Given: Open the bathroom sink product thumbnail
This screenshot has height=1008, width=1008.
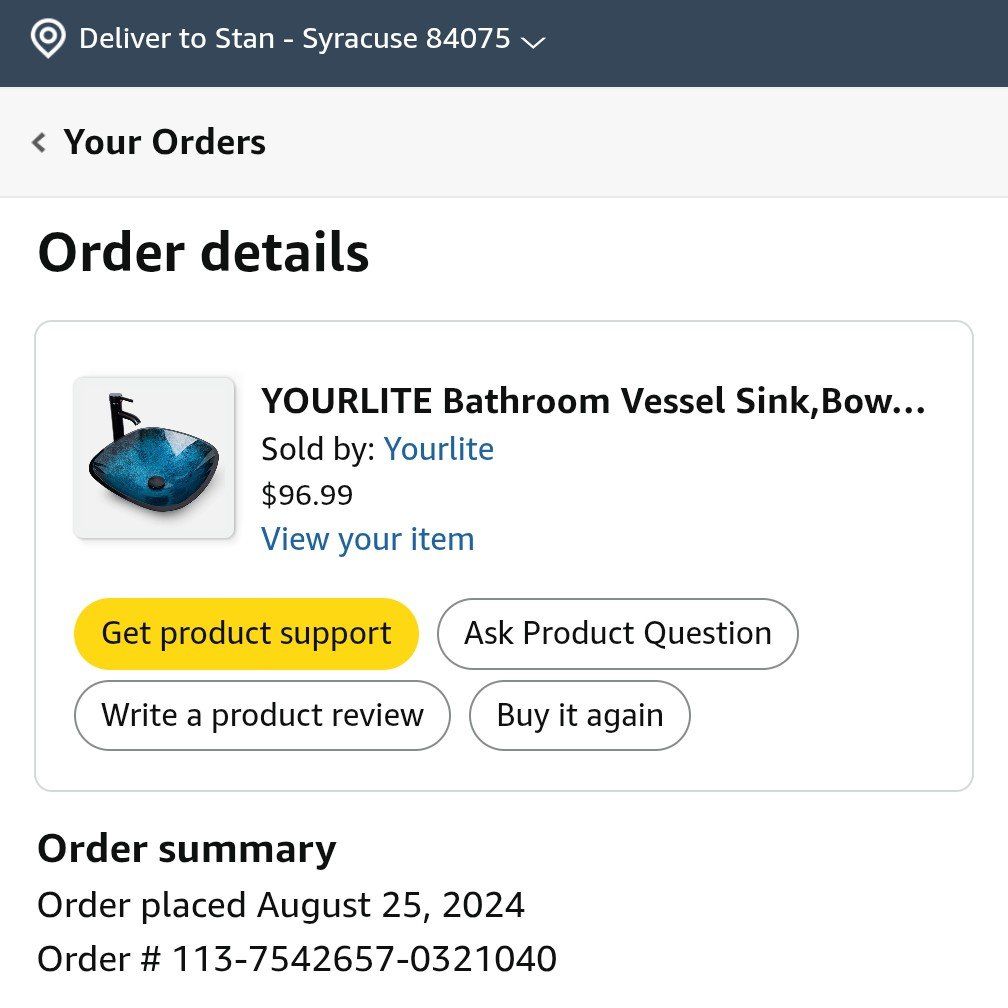Looking at the screenshot, I should coord(153,456).
